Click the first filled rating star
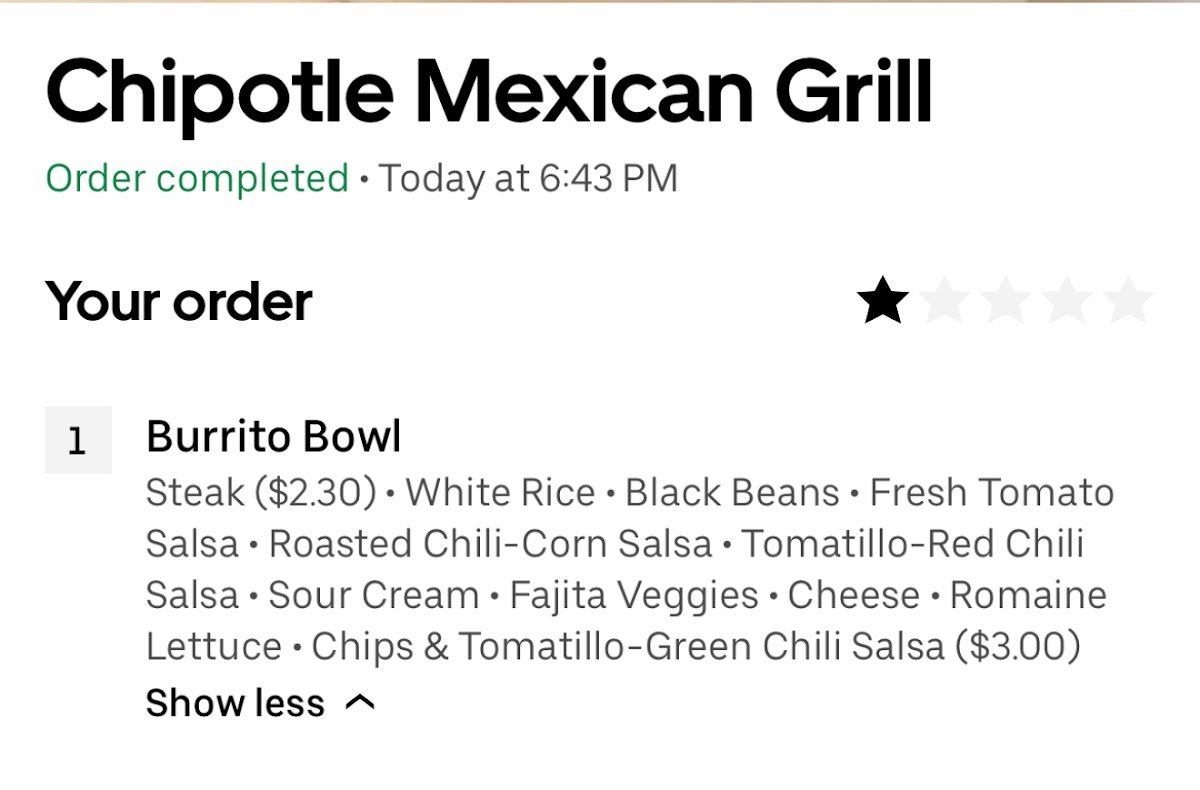 point(883,302)
